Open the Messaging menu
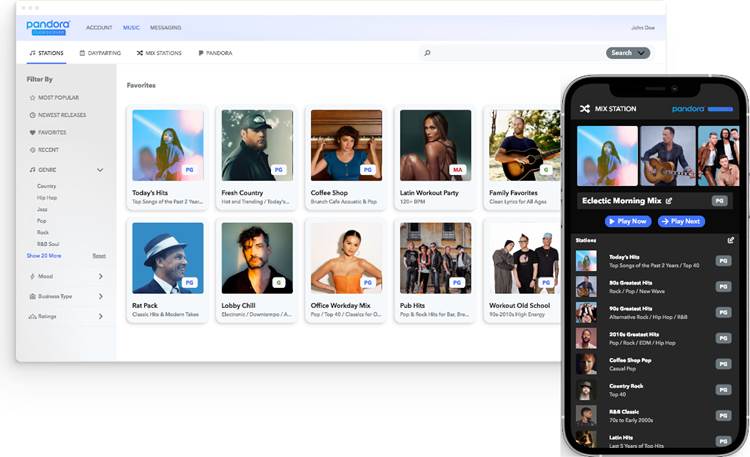 (165, 28)
